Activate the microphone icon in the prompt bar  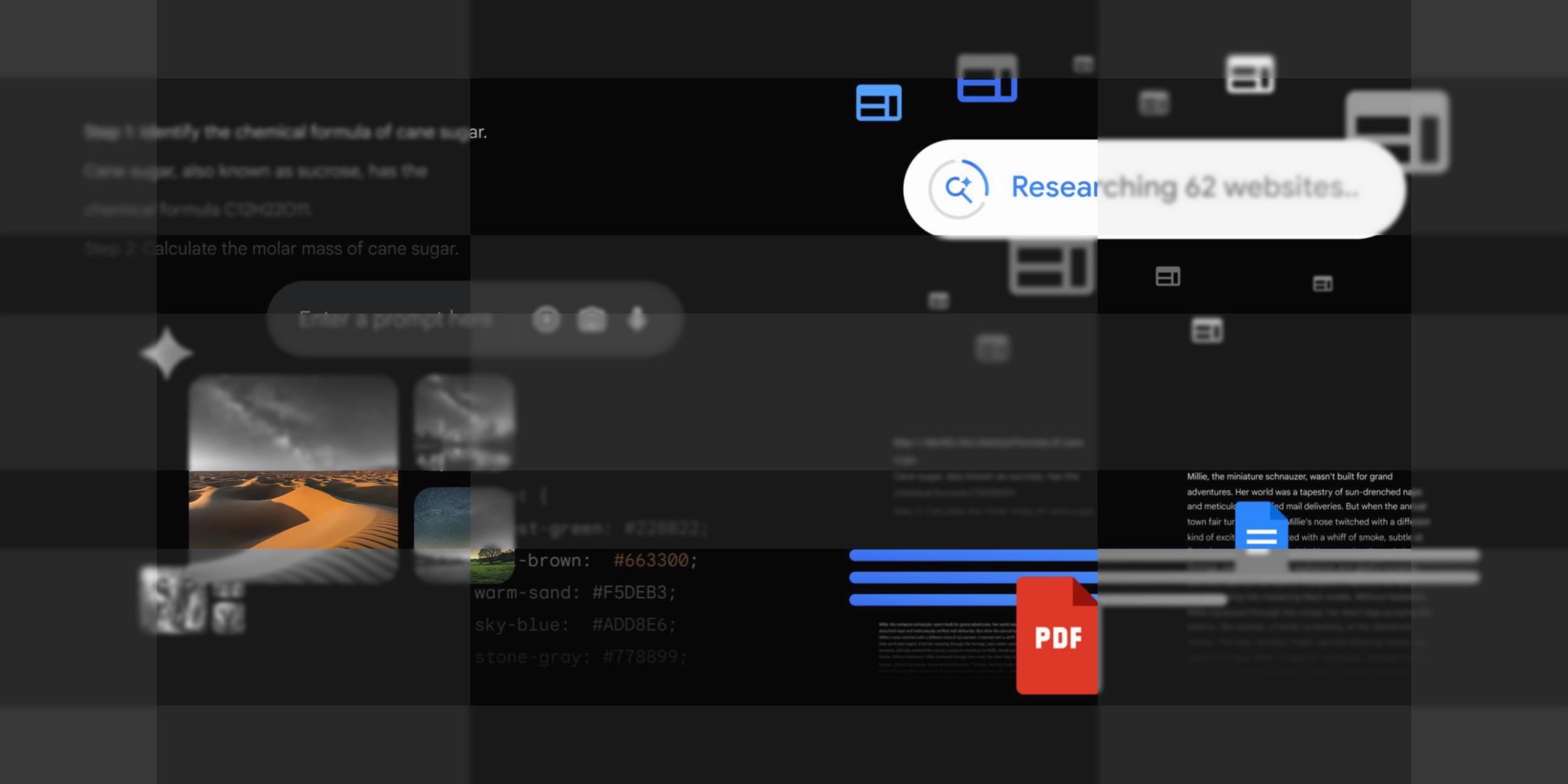[637, 320]
